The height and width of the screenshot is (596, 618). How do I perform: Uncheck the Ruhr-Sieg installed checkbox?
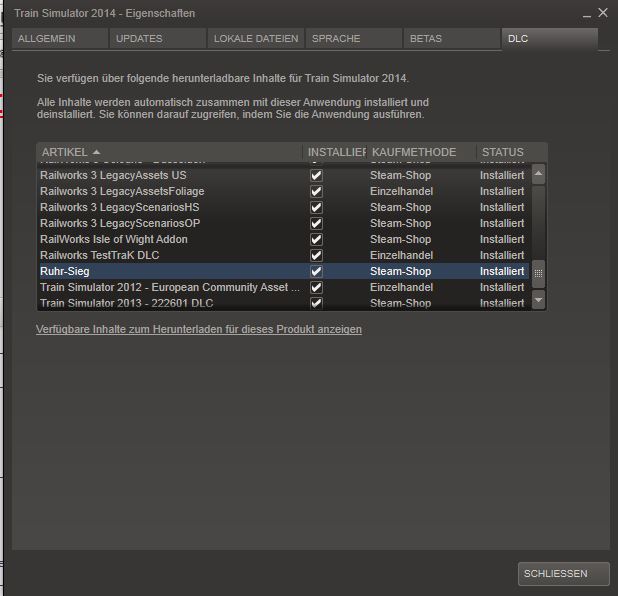tap(316, 271)
